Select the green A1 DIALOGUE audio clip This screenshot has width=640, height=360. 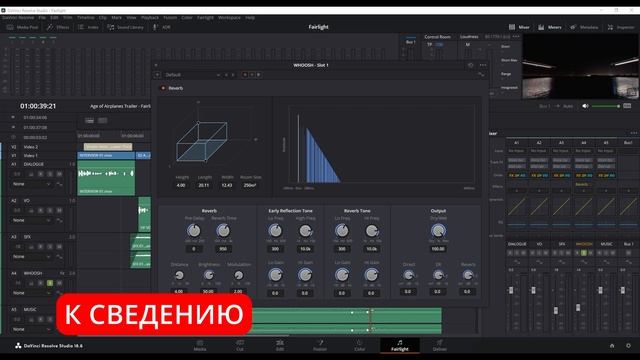pos(106,178)
